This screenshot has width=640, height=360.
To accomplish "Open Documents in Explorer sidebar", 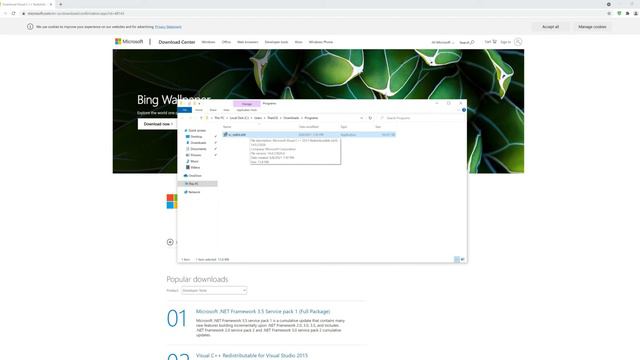I will (x=198, y=149).
